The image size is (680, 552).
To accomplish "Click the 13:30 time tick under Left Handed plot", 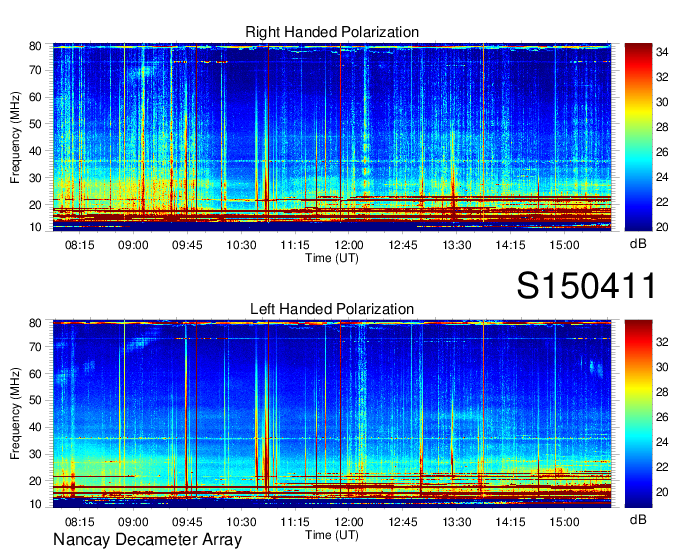I will point(457,522).
